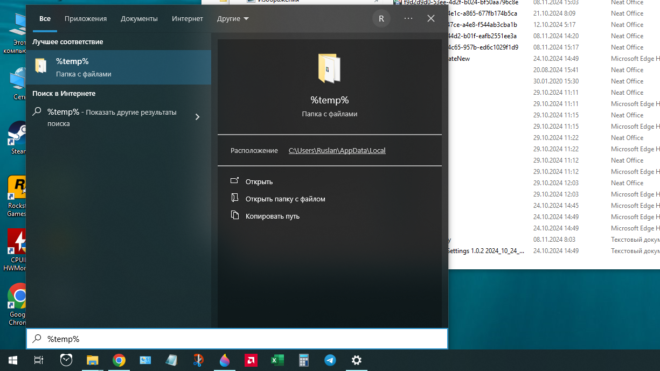The image size is (660, 371).
Task: Expand the Другие dropdown
Action: pos(233,19)
